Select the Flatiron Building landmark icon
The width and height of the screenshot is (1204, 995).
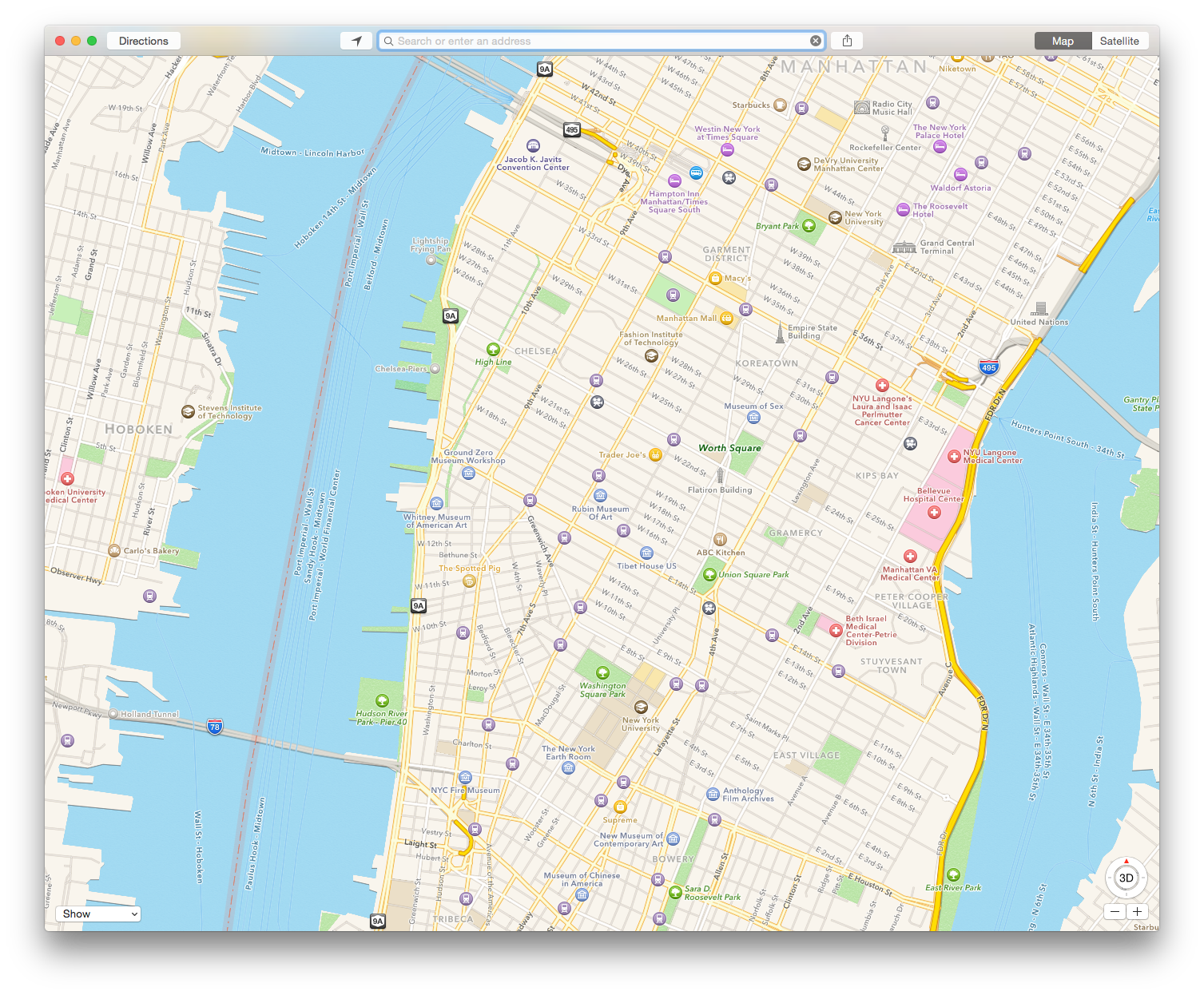[x=720, y=476]
